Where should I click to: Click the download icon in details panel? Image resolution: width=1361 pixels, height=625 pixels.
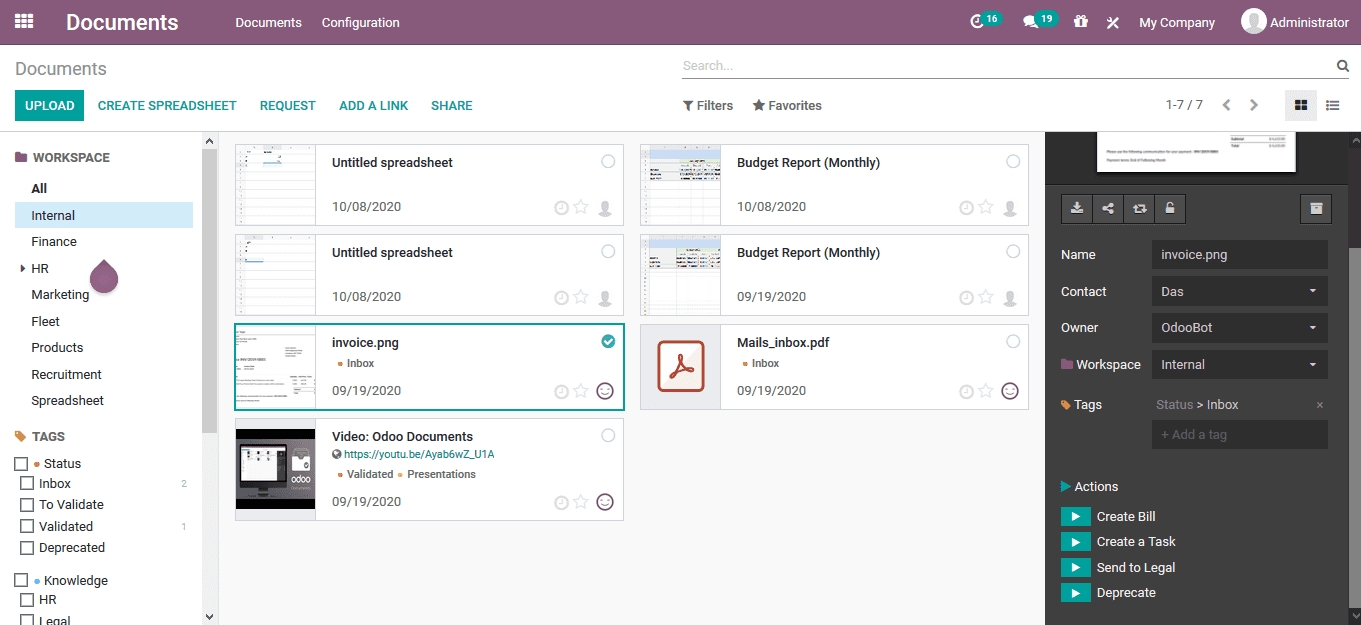click(x=1077, y=208)
